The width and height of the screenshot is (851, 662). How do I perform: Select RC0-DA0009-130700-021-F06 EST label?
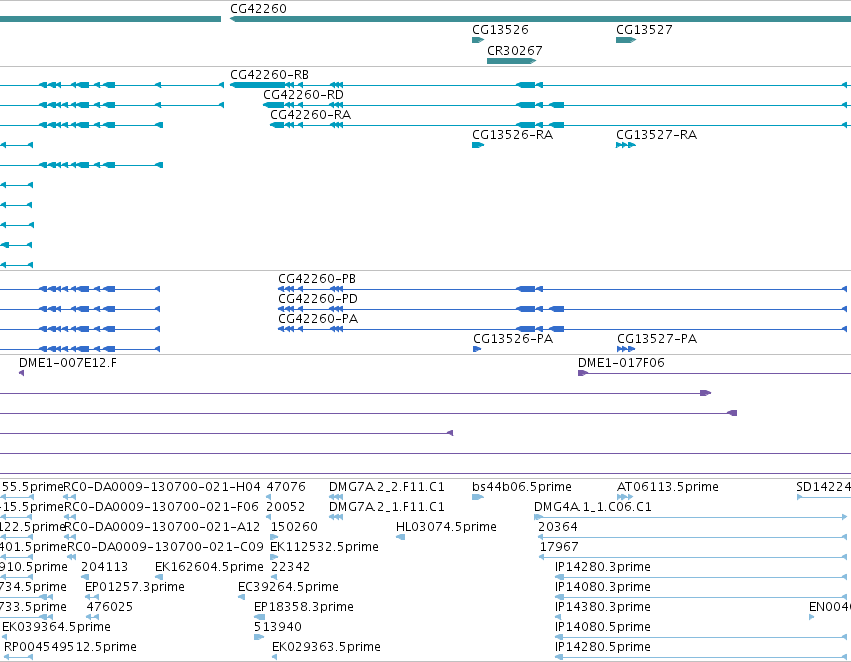tap(162, 507)
